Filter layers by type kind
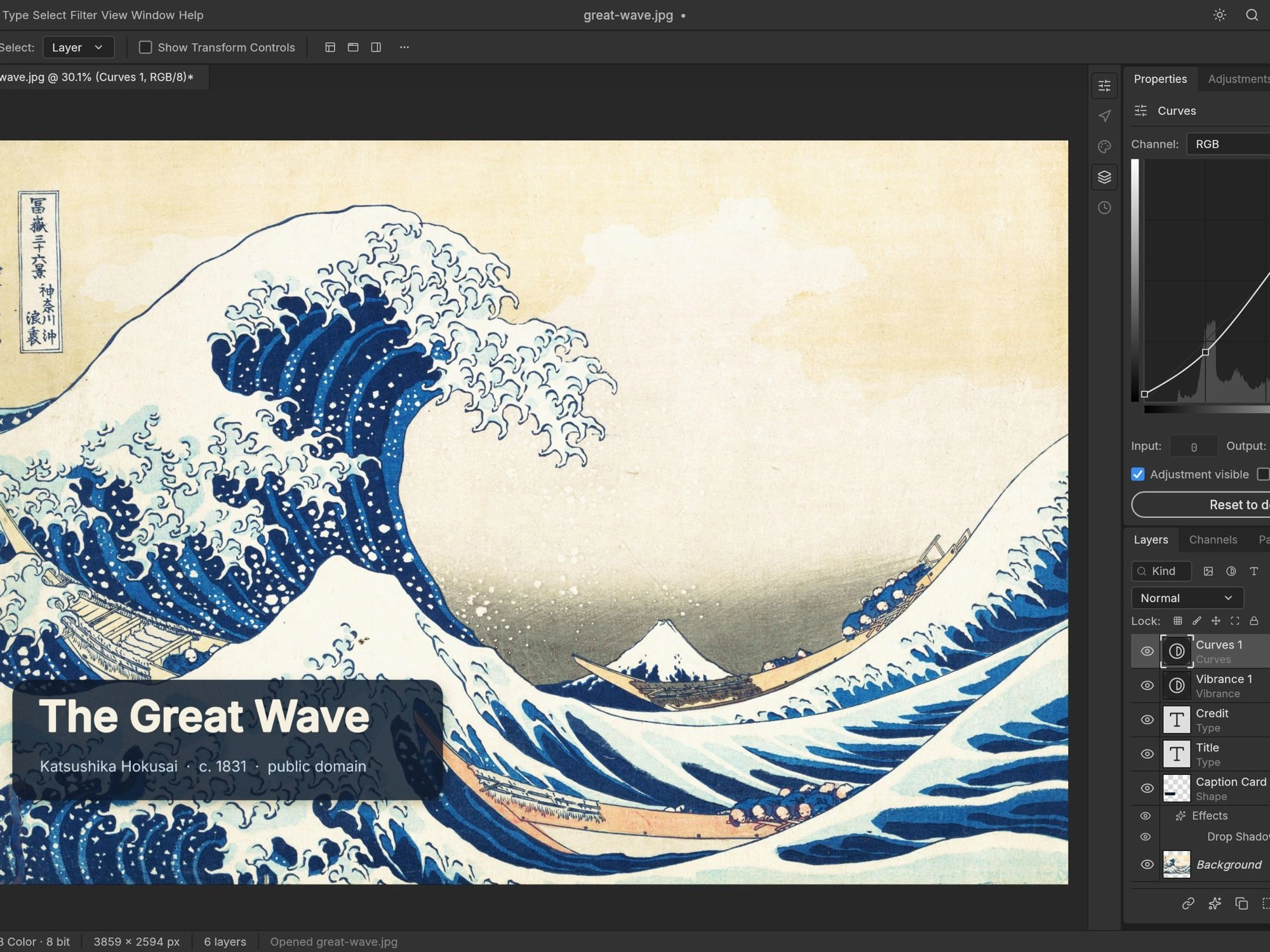The image size is (1270, 952). click(x=1253, y=571)
